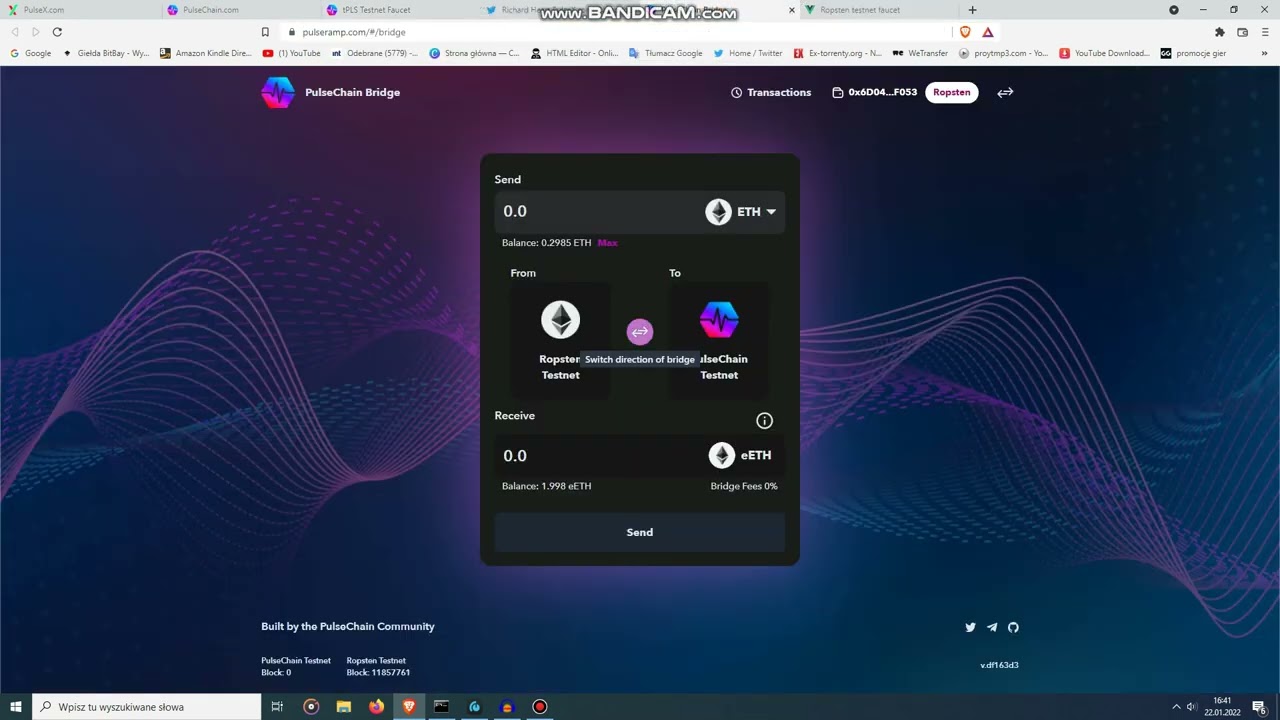Open the Telegram footer icon
The width and height of the screenshot is (1280, 720).
992,627
